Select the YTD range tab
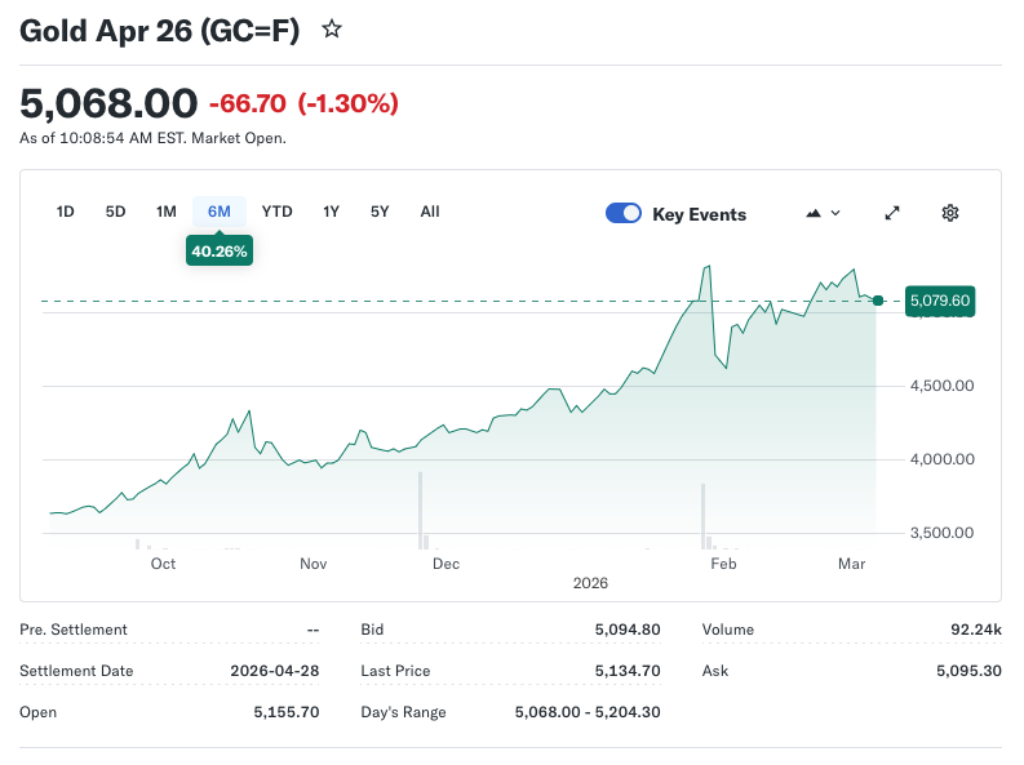The image size is (1024, 765). pyautogui.click(x=277, y=211)
